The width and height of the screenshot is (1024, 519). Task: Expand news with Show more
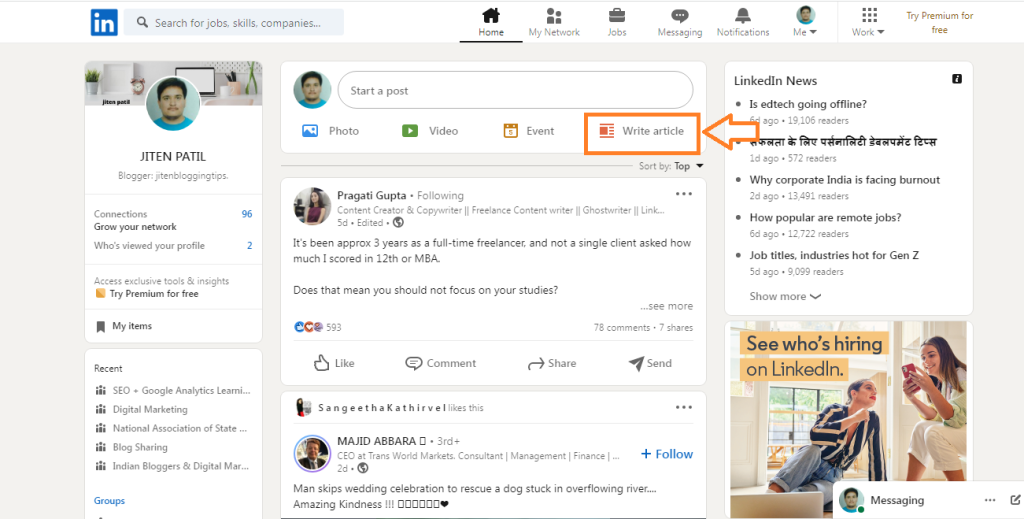(785, 296)
